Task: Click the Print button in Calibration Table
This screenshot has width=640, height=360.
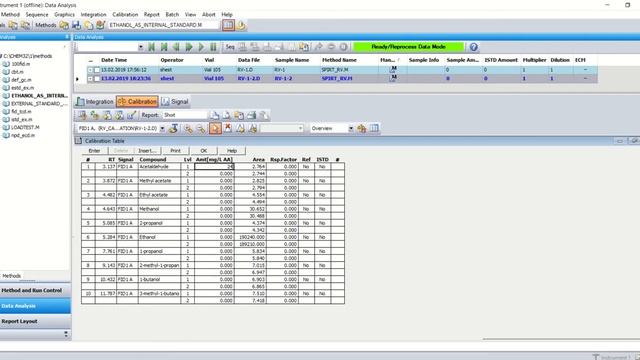Action: tap(176, 151)
